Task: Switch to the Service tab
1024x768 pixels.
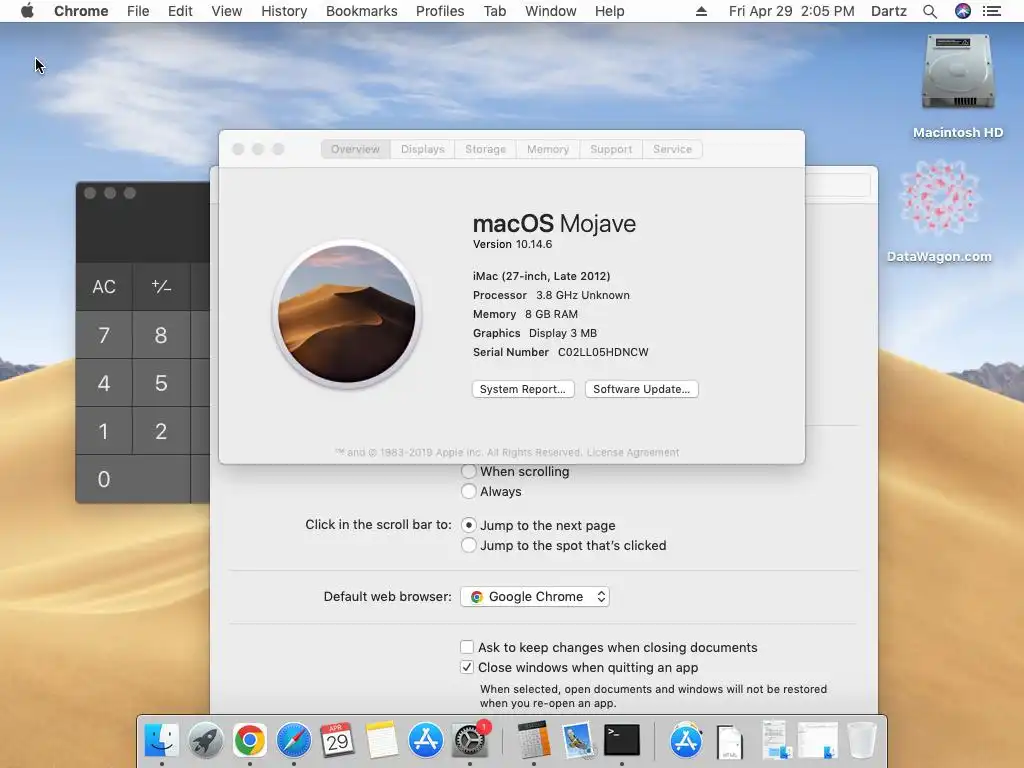Action: [x=672, y=149]
